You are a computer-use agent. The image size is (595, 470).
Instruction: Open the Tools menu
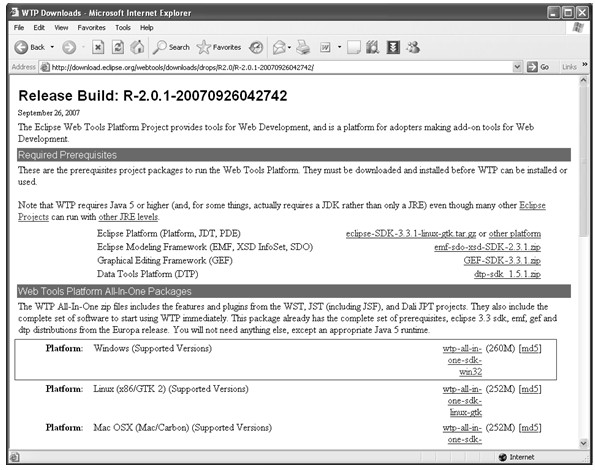point(123,28)
